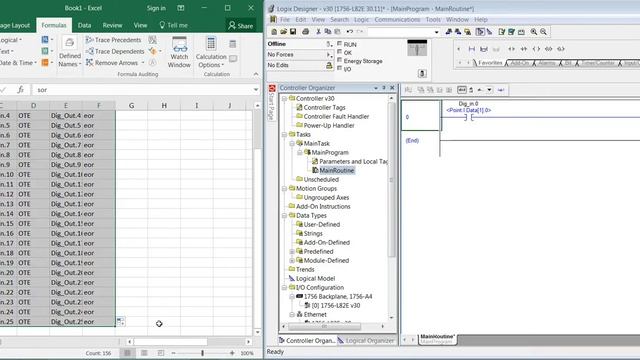Open Tools menu in Logix Designer
640x360 pixels.
tap(433, 20)
